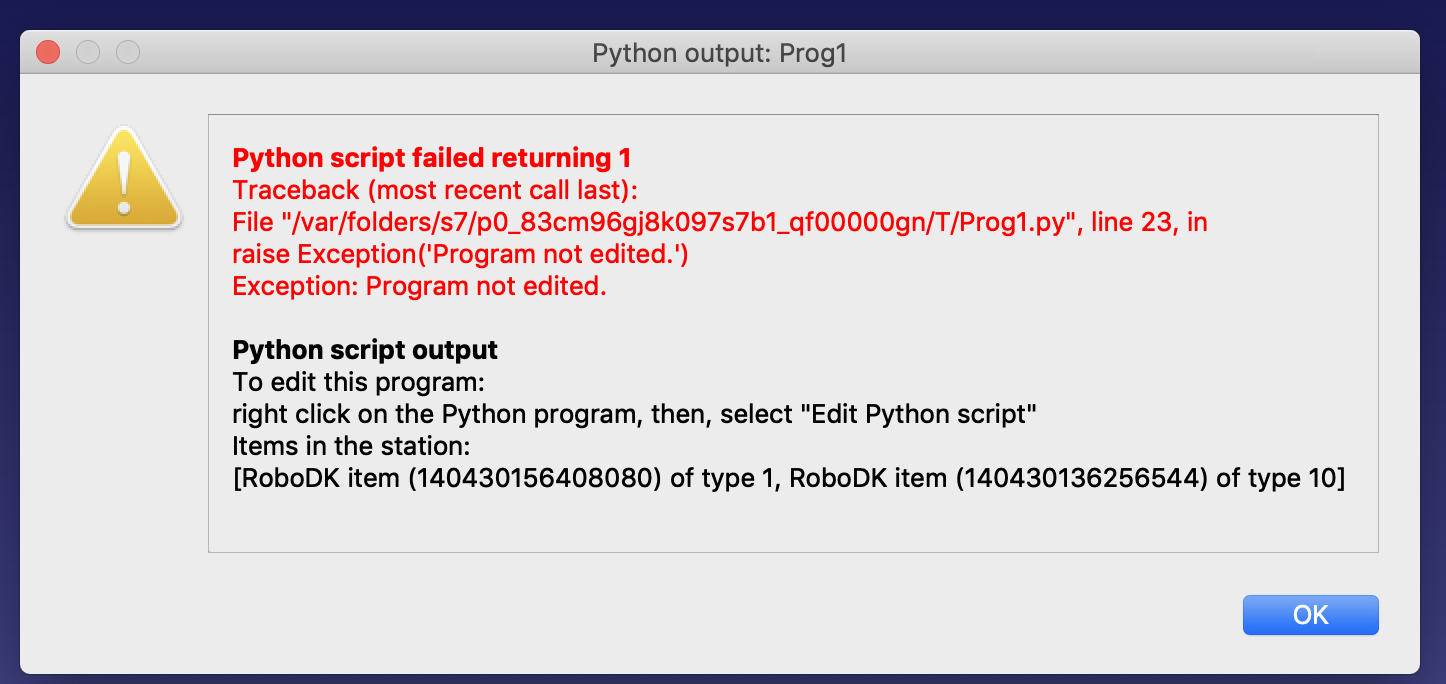Click the "To edit this program:" line

click(358, 382)
